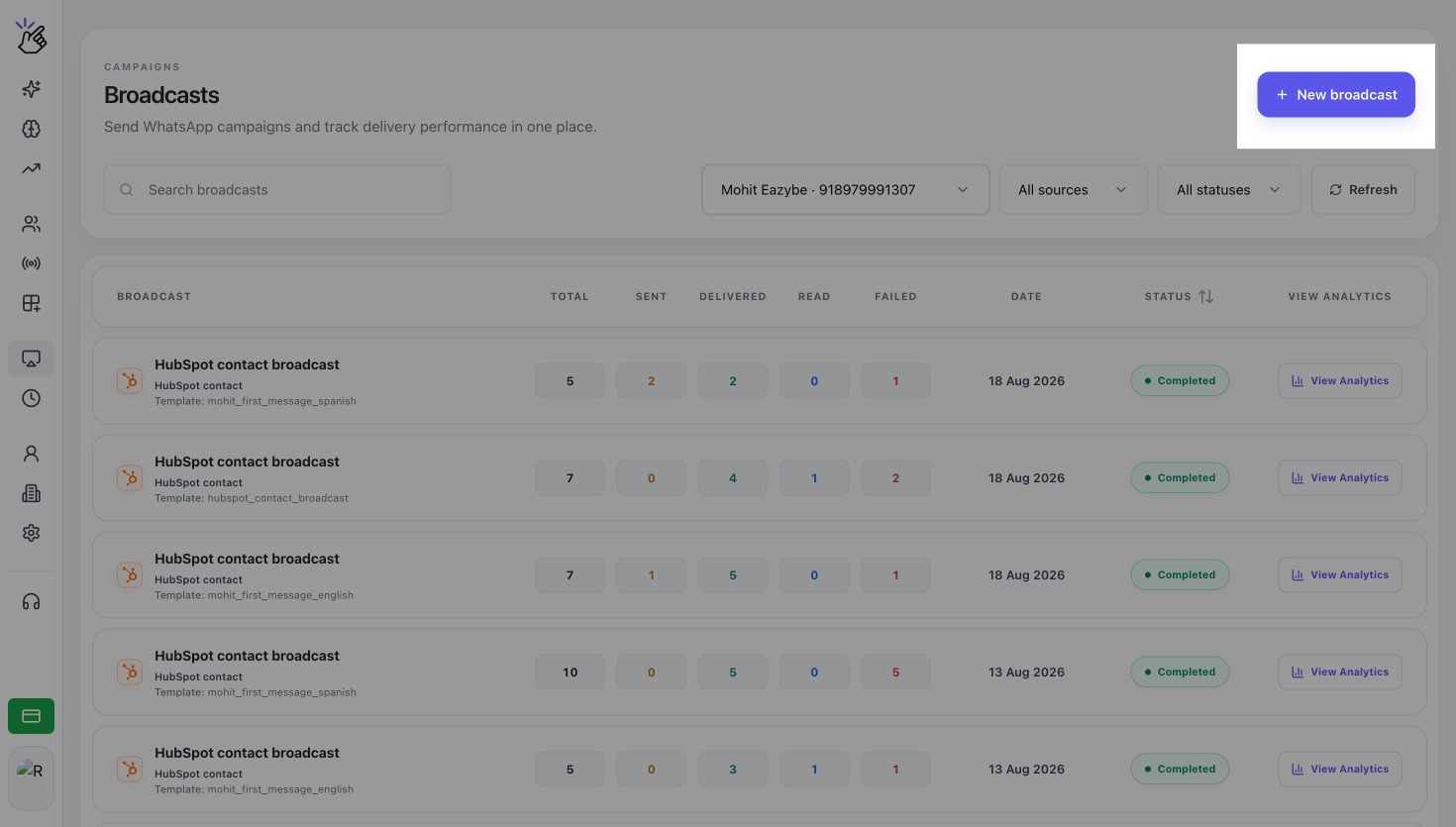Screen dimensions: 1456x827
Task: Select the highlighted presentation screen sidebar icon
Action: click(x=31, y=359)
